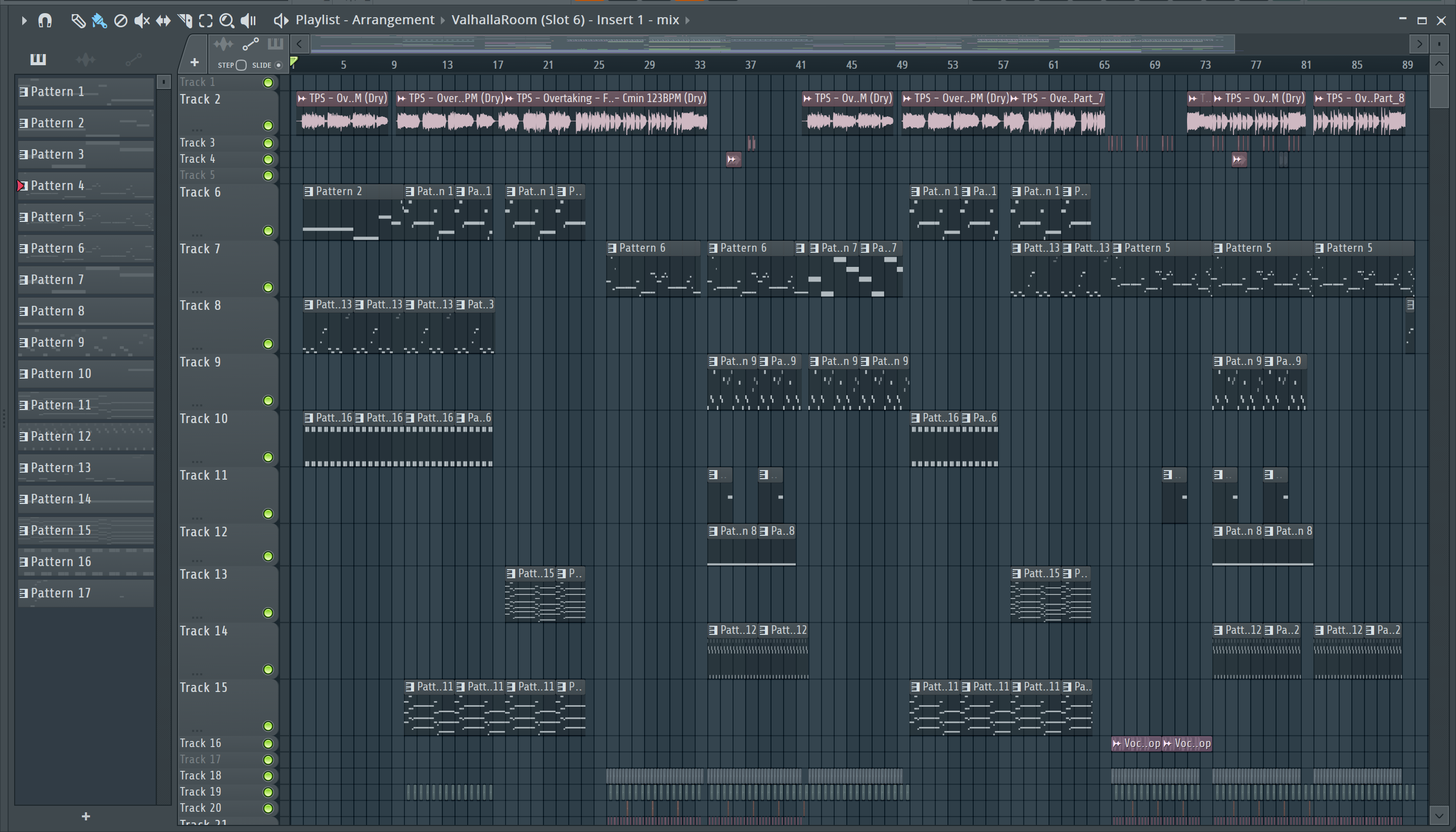This screenshot has height=832, width=1456.
Task: Select the Delete tool
Action: click(120, 21)
